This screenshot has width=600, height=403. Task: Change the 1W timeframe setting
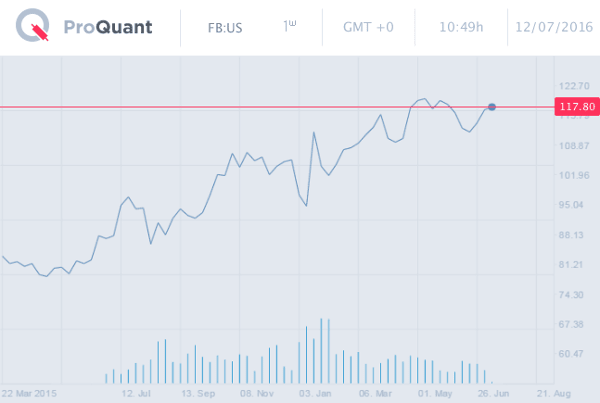(291, 27)
